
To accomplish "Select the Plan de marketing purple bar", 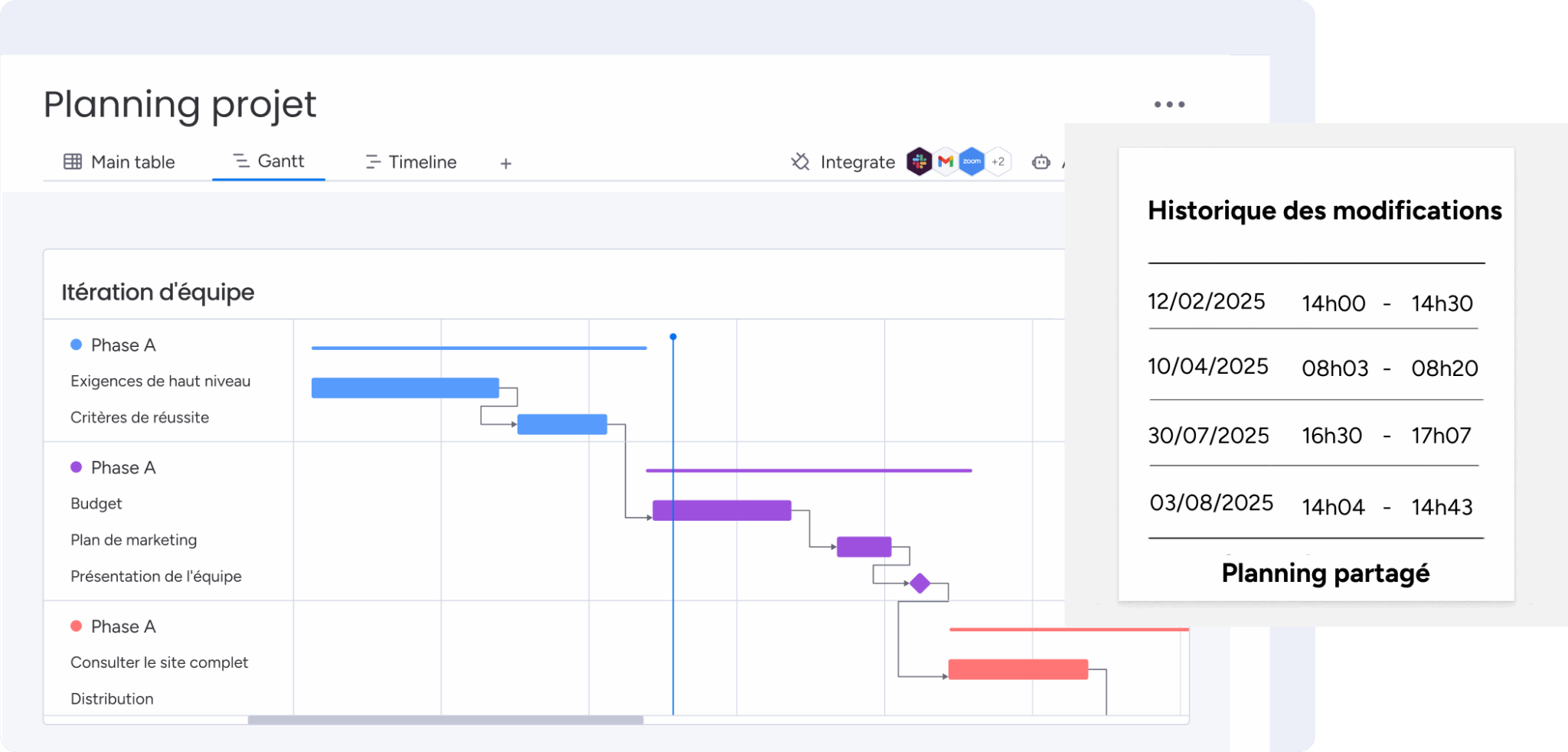I will pos(864,547).
